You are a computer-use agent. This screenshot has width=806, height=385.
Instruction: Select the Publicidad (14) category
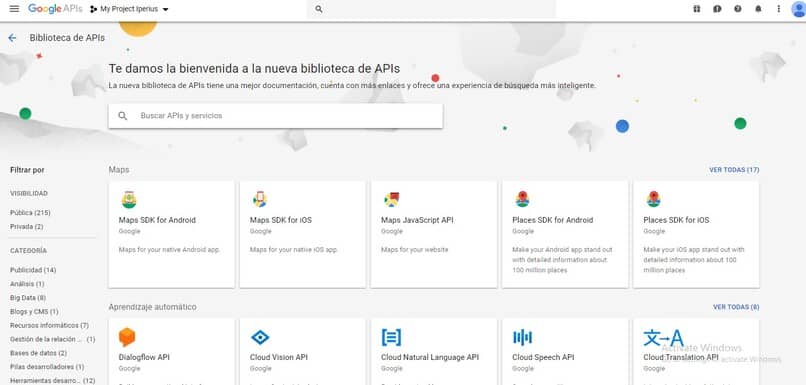pos(33,270)
